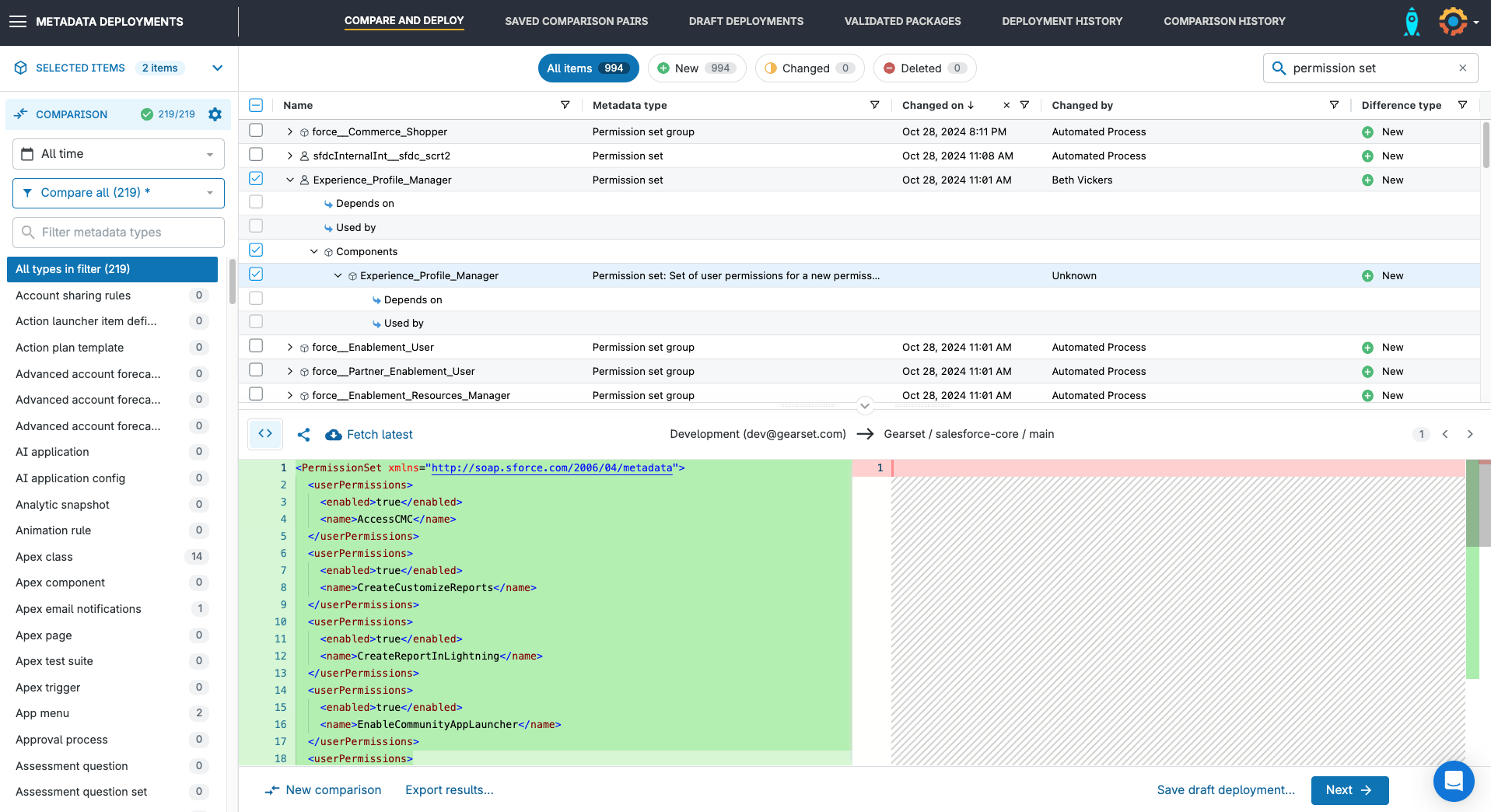Clear the permission set search text
Image resolution: width=1491 pixels, height=812 pixels.
1462,68
